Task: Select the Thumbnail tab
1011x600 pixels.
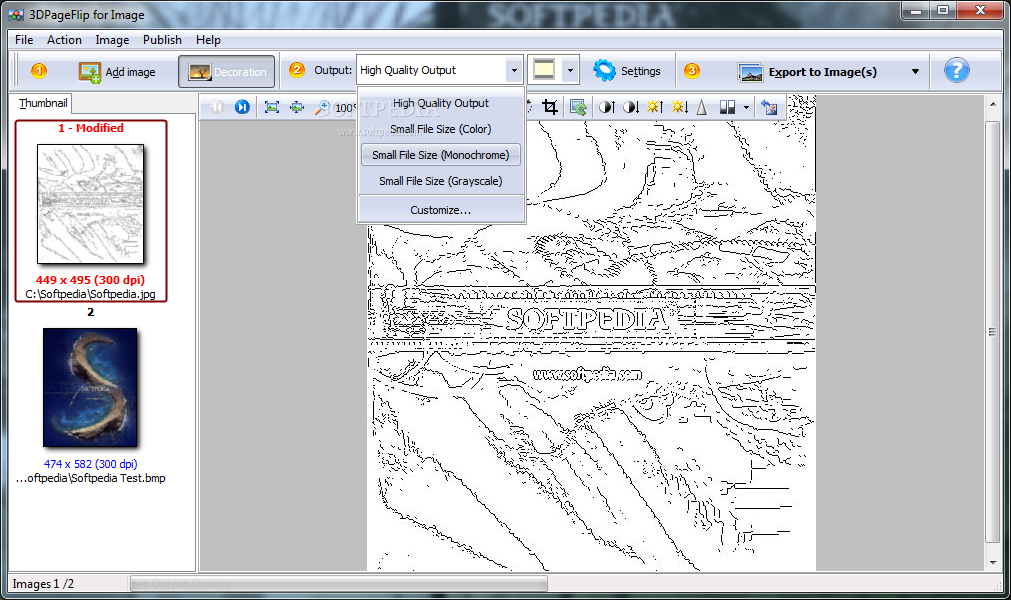Action: pos(43,103)
